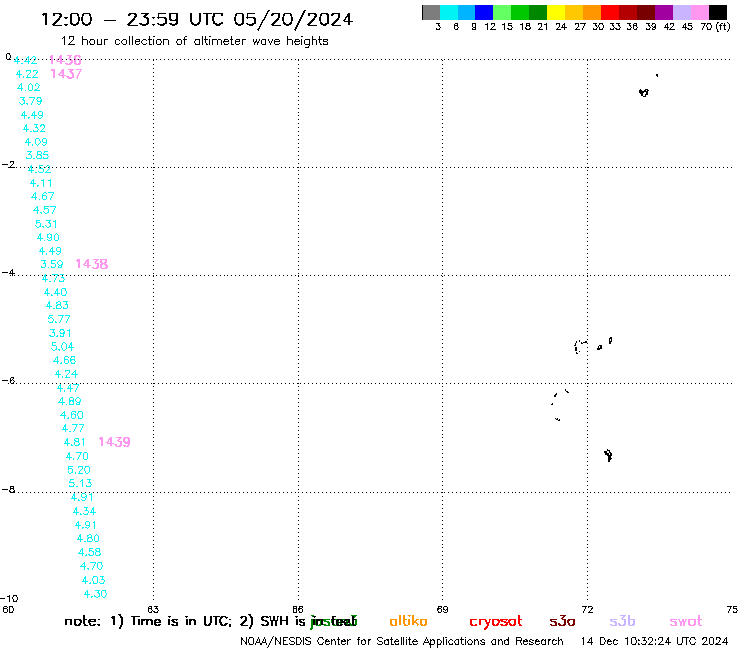Click the plot title with date 05/20/2024
This screenshot has height=650, width=740.
point(197,20)
